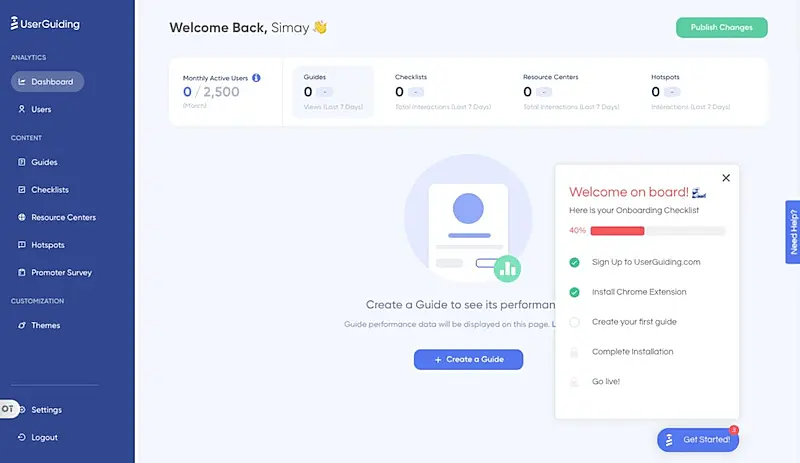Screen dimensions: 800x463
Task: Click the Monthly Active Users info icon
Action: coord(256,78)
